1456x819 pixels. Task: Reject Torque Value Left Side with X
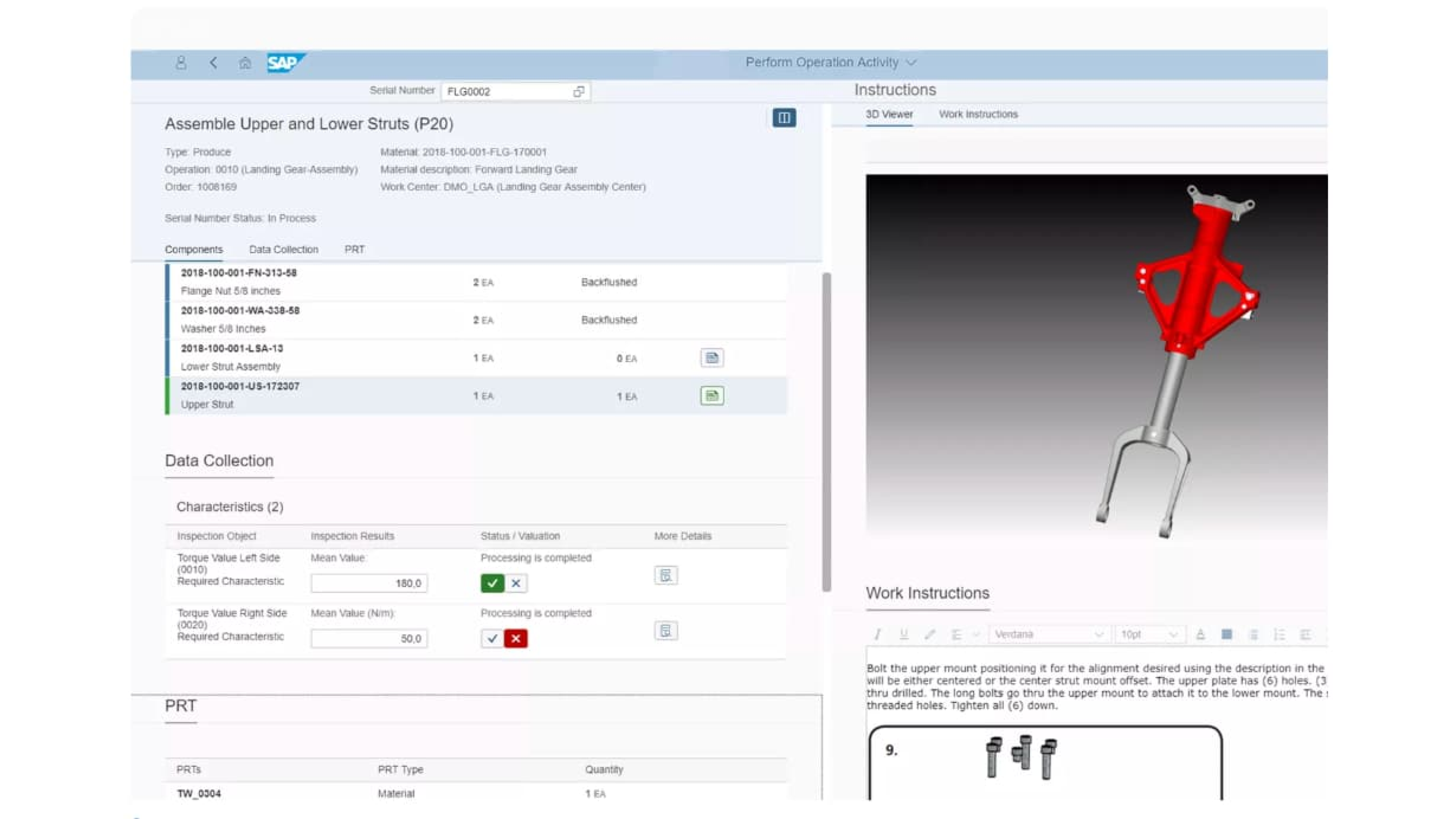coord(516,583)
